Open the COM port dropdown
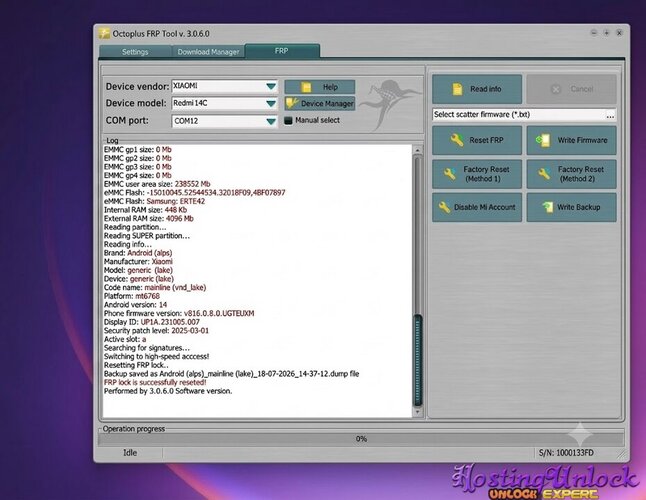Viewport: 646px width, 500px height. click(x=271, y=121)
